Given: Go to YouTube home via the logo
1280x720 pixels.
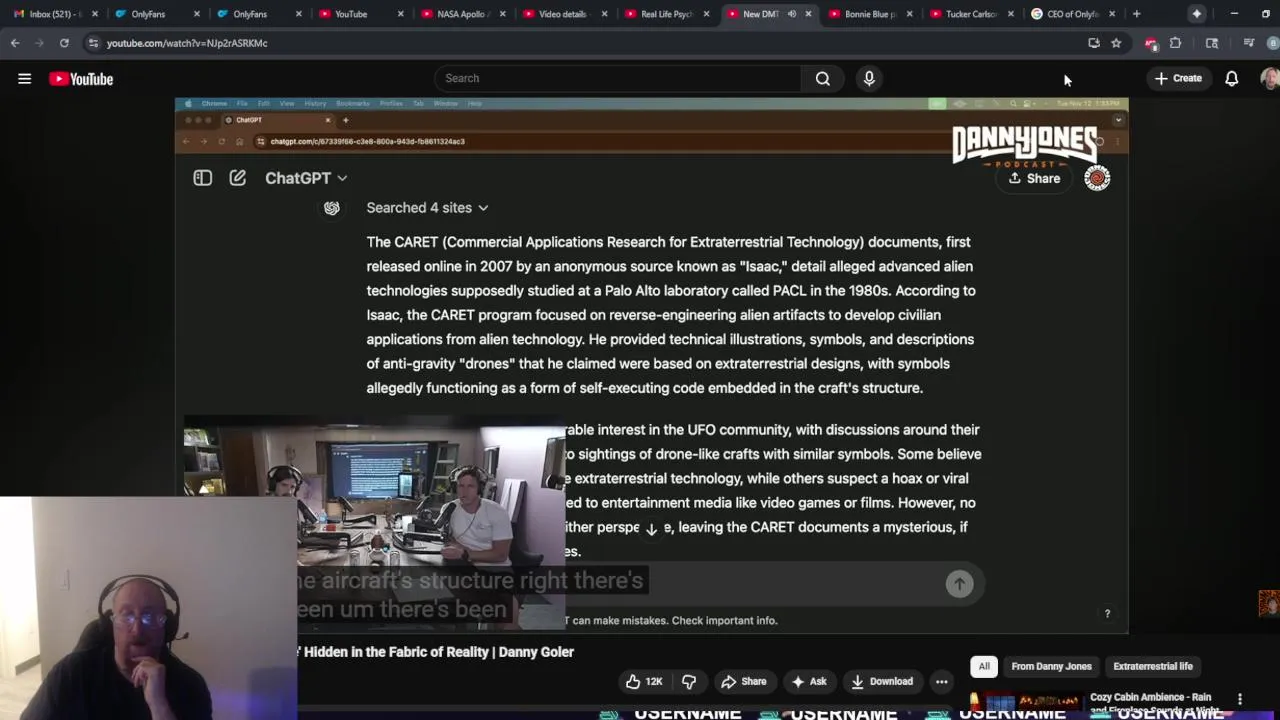Looking at the screenshot, I should 81,79.
